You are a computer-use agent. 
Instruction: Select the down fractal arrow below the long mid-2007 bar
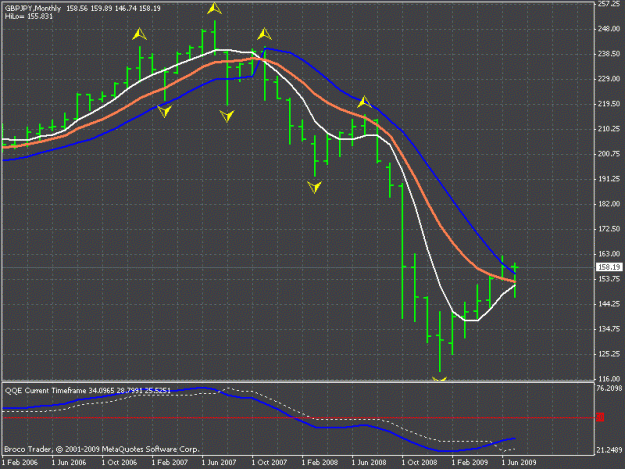pyautogui.click(x=227, y=116)
